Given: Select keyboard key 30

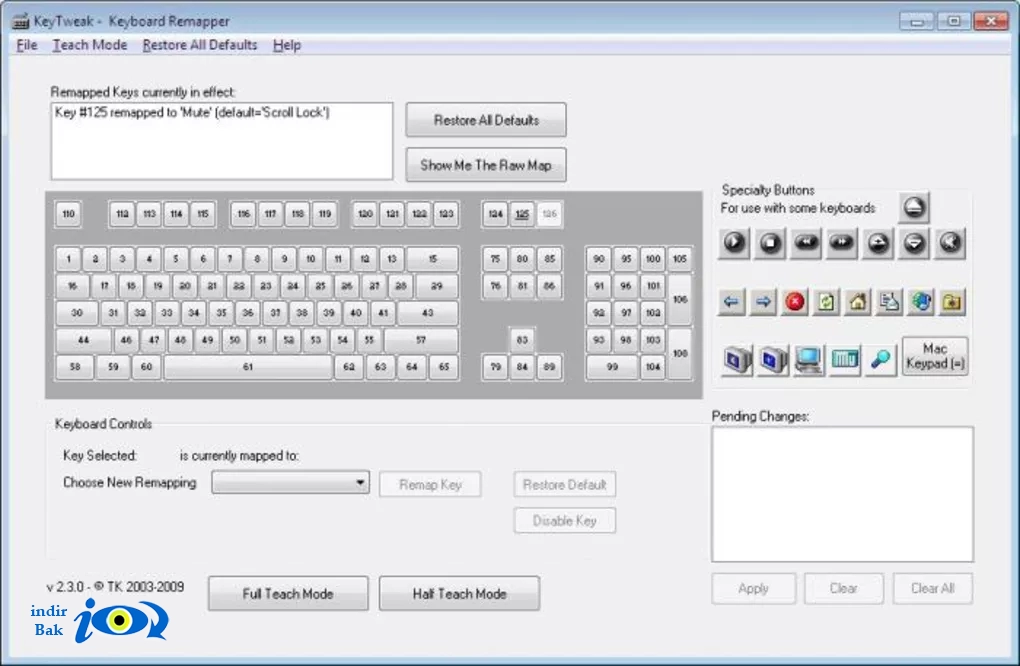Looking at the screenshot, I should 77,313.
